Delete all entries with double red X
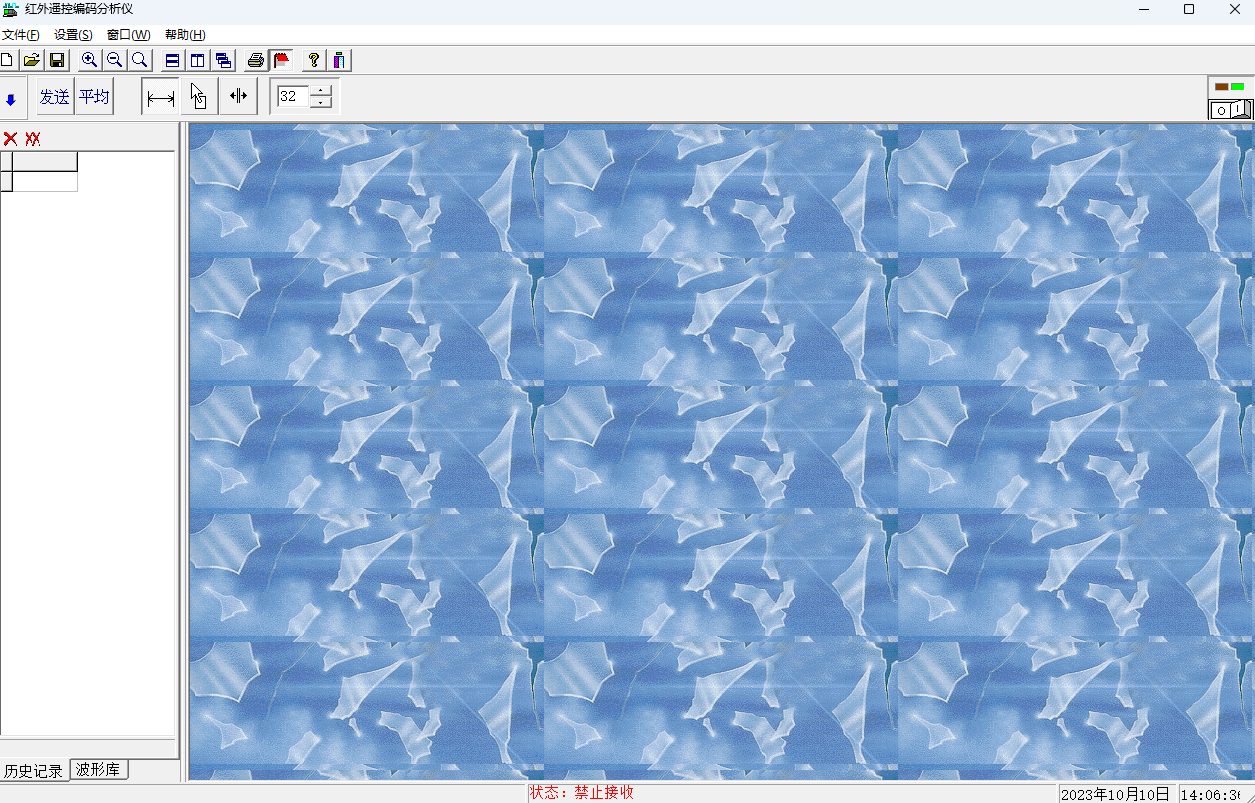 (33, 138)
